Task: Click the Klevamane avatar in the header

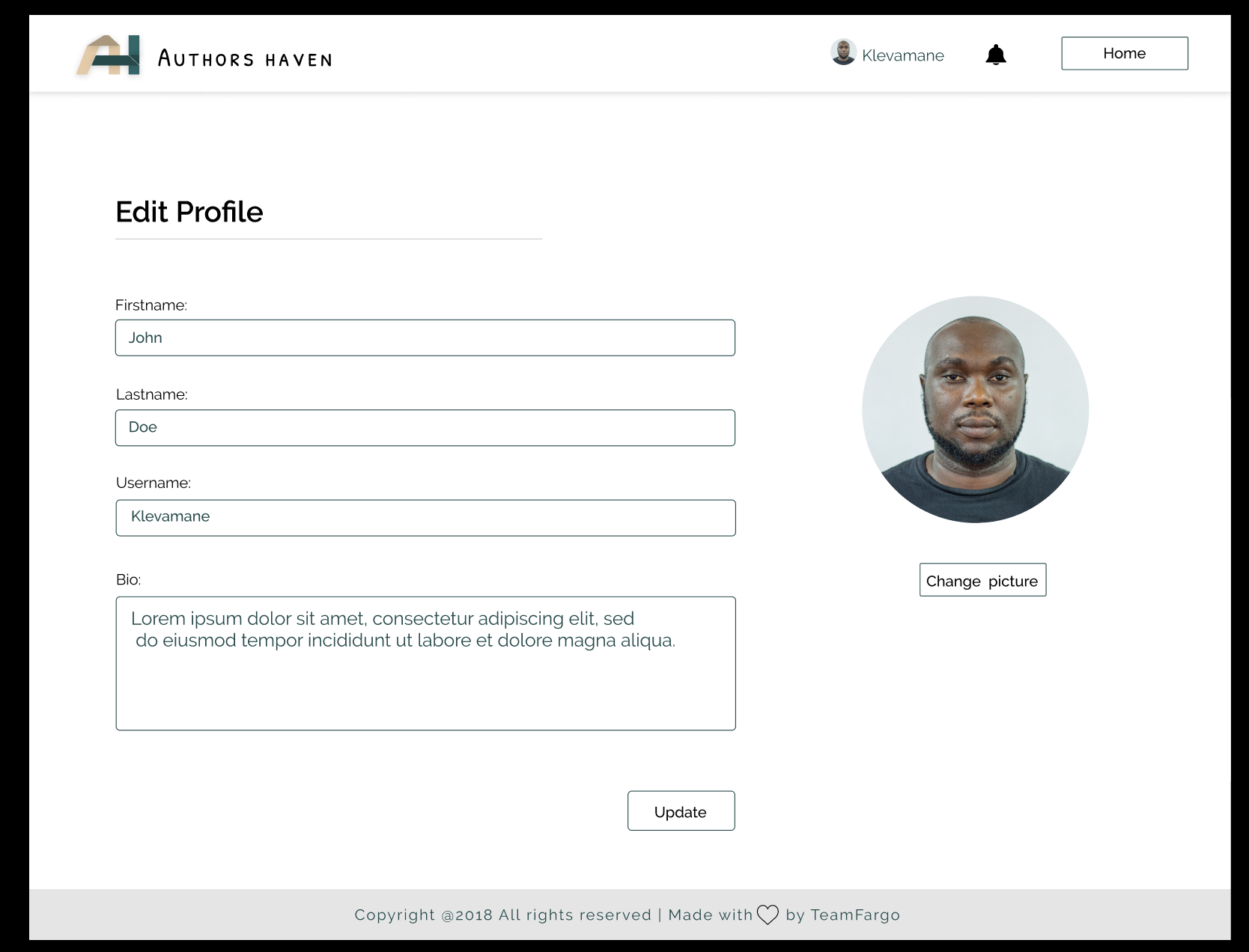Action: click(x=843, y=52)
